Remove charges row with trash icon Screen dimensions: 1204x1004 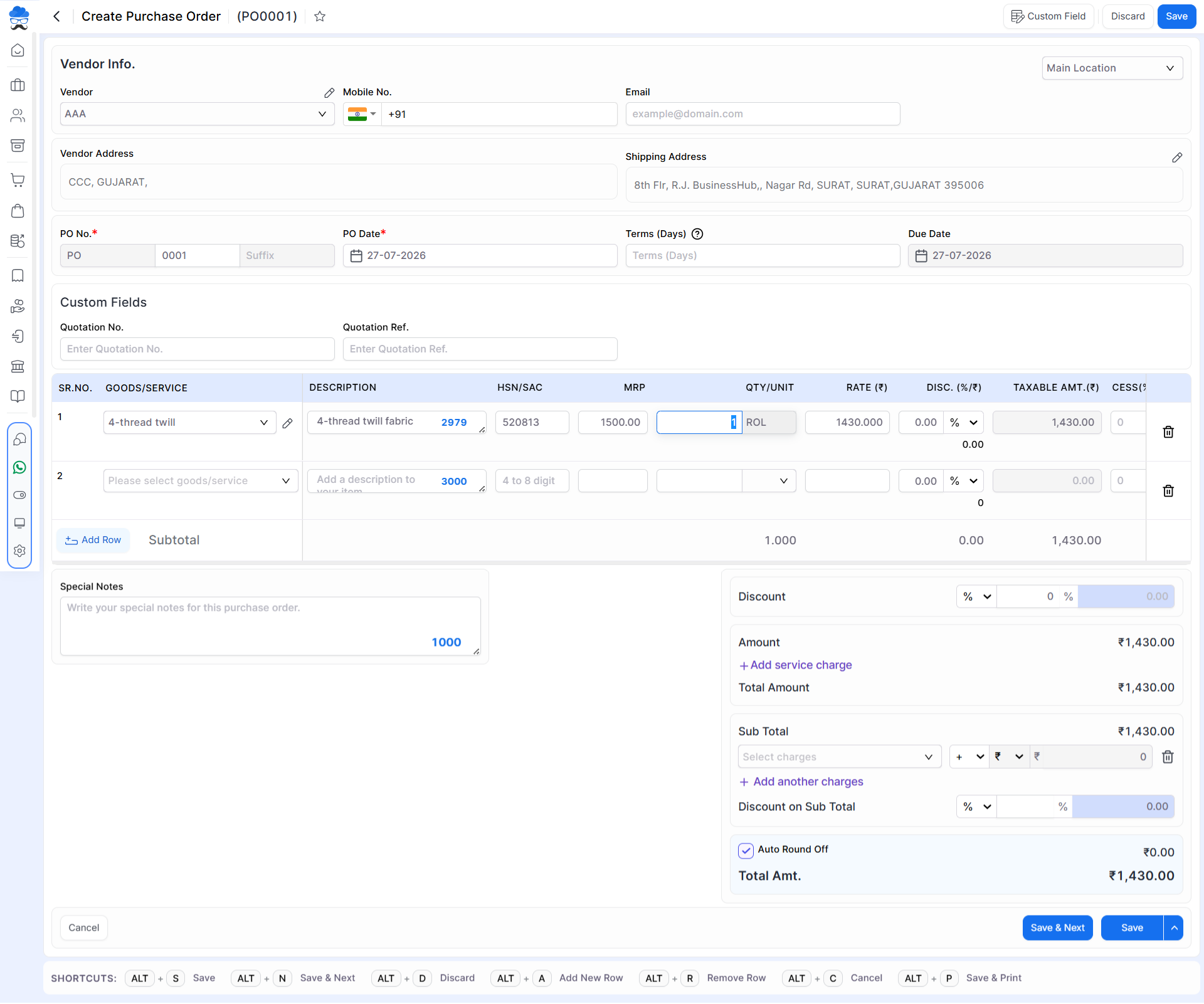click(x=1168, y=757)
